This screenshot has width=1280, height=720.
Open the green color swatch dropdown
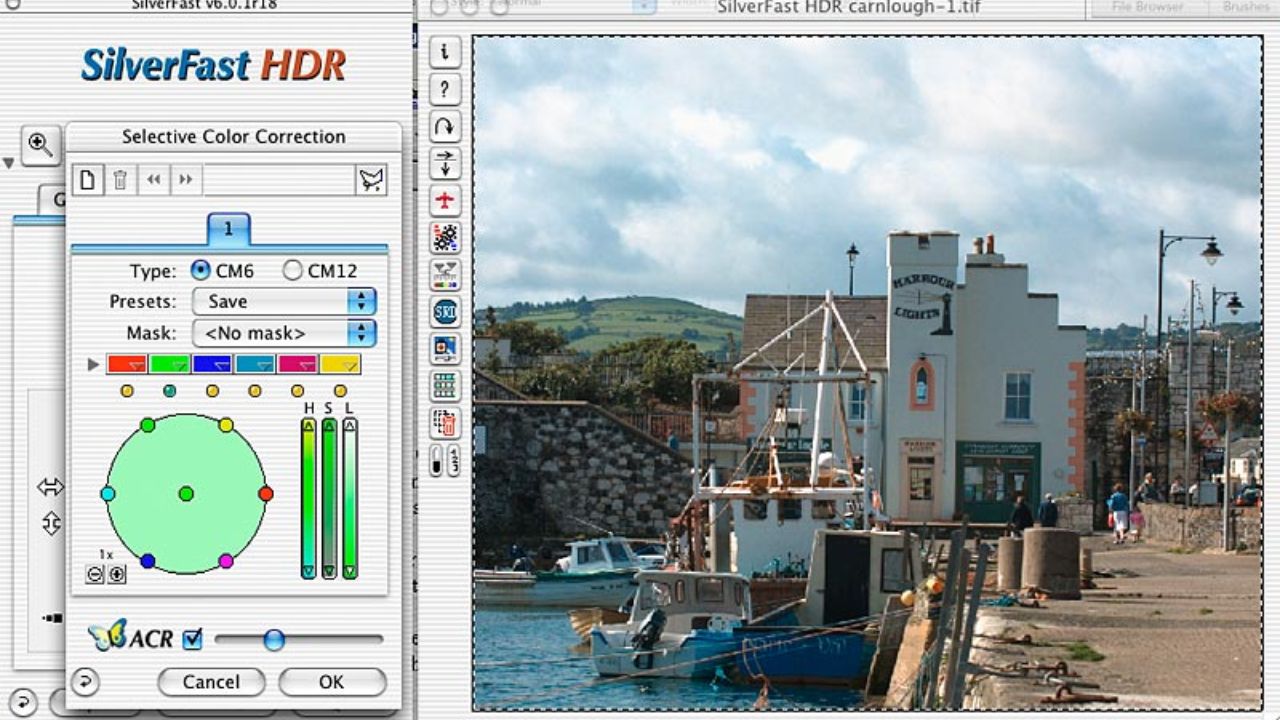(x=169, y=364)
